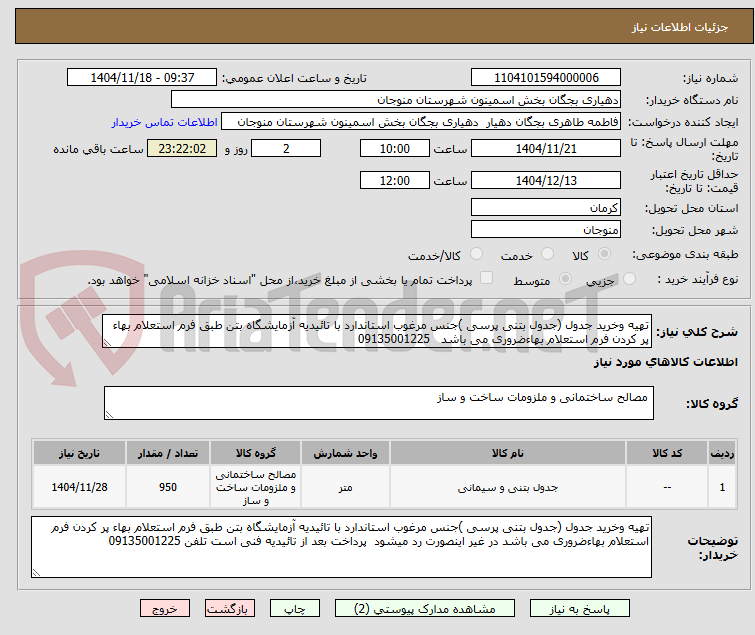Click the price validity date 1404/12/13

click(x=546, y=181)
